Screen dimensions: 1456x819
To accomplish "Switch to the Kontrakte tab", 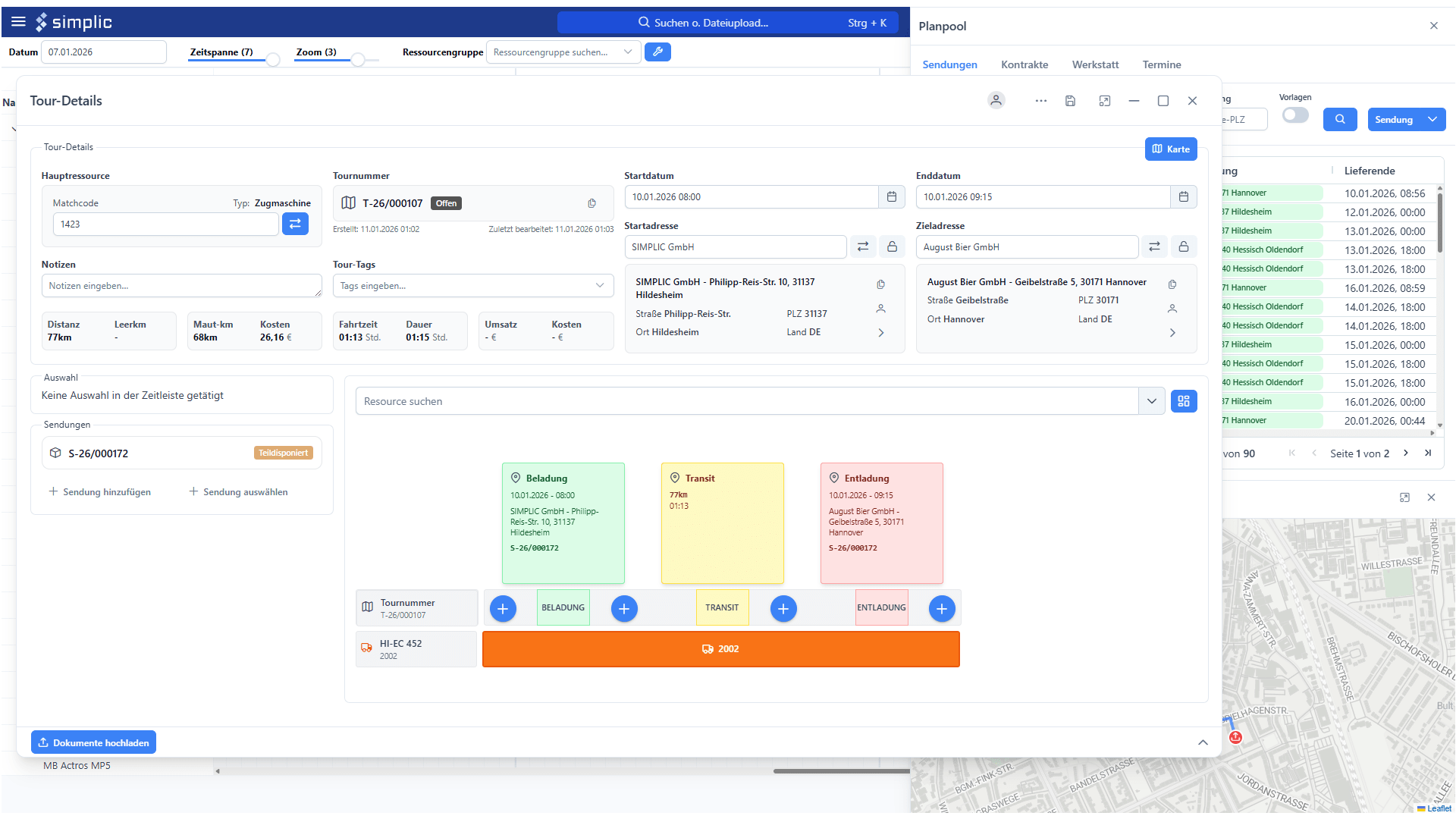I will [x=1024, y=65].
